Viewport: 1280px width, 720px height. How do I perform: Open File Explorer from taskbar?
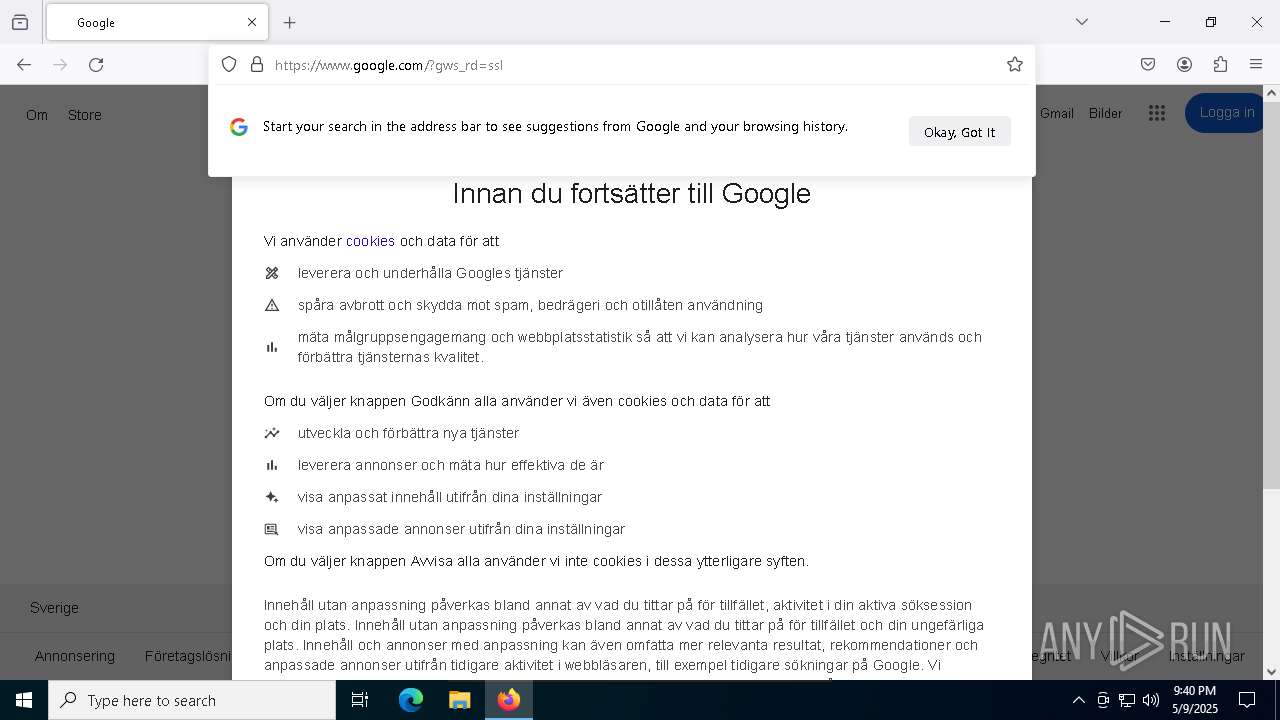point(459,700)
